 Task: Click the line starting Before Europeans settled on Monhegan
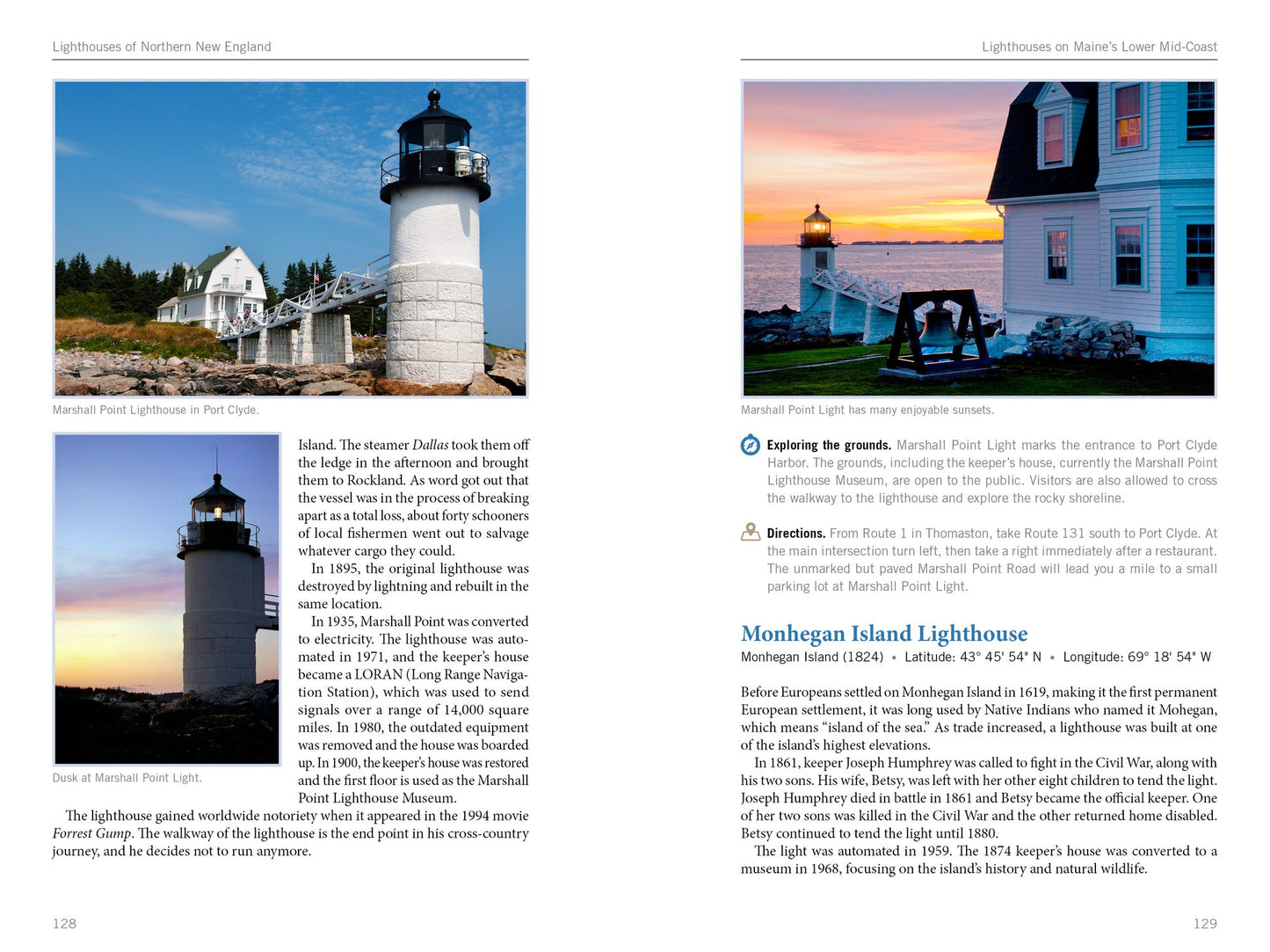979,692
